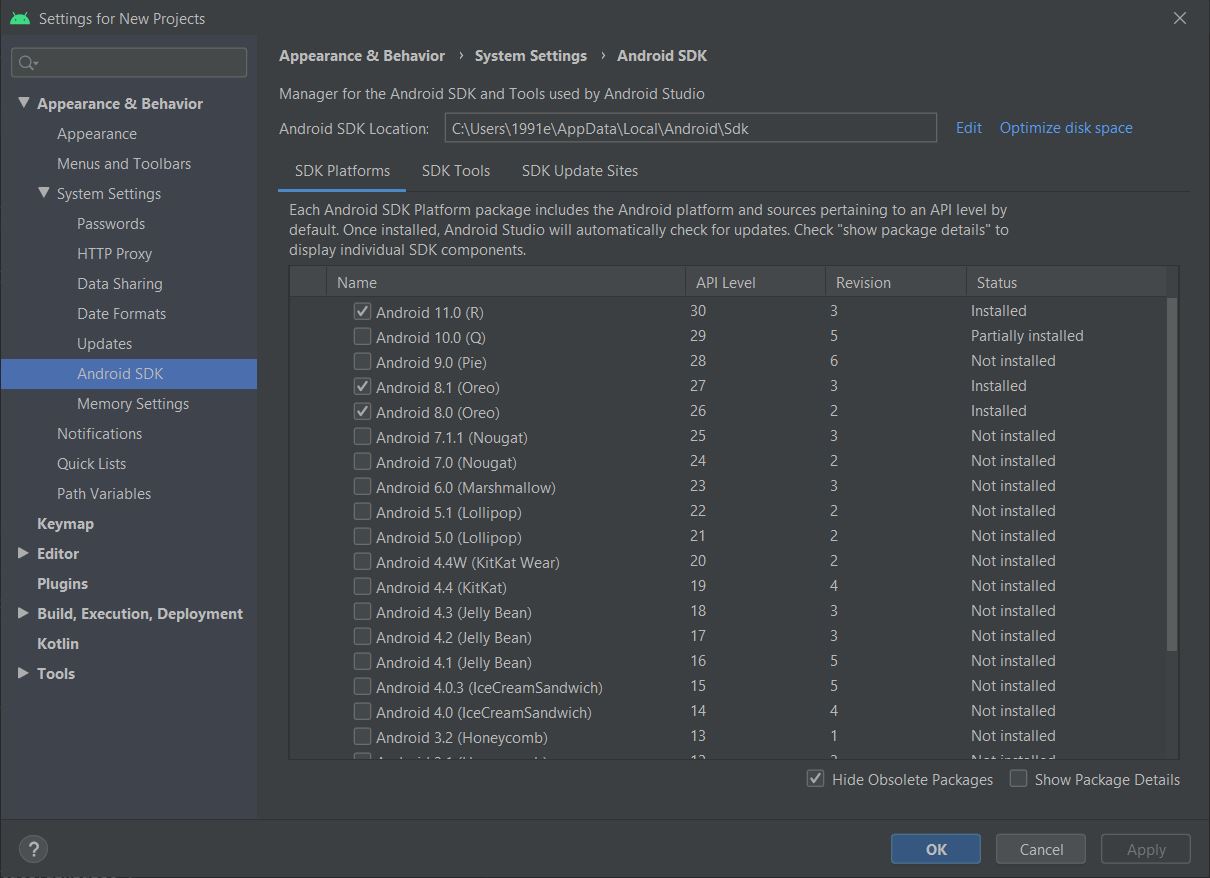Uncheck Android 11.0 (R) checkbox
The height and width of the screenshot is (878, 1210).
pyautogui.click(x=362, y=311)
